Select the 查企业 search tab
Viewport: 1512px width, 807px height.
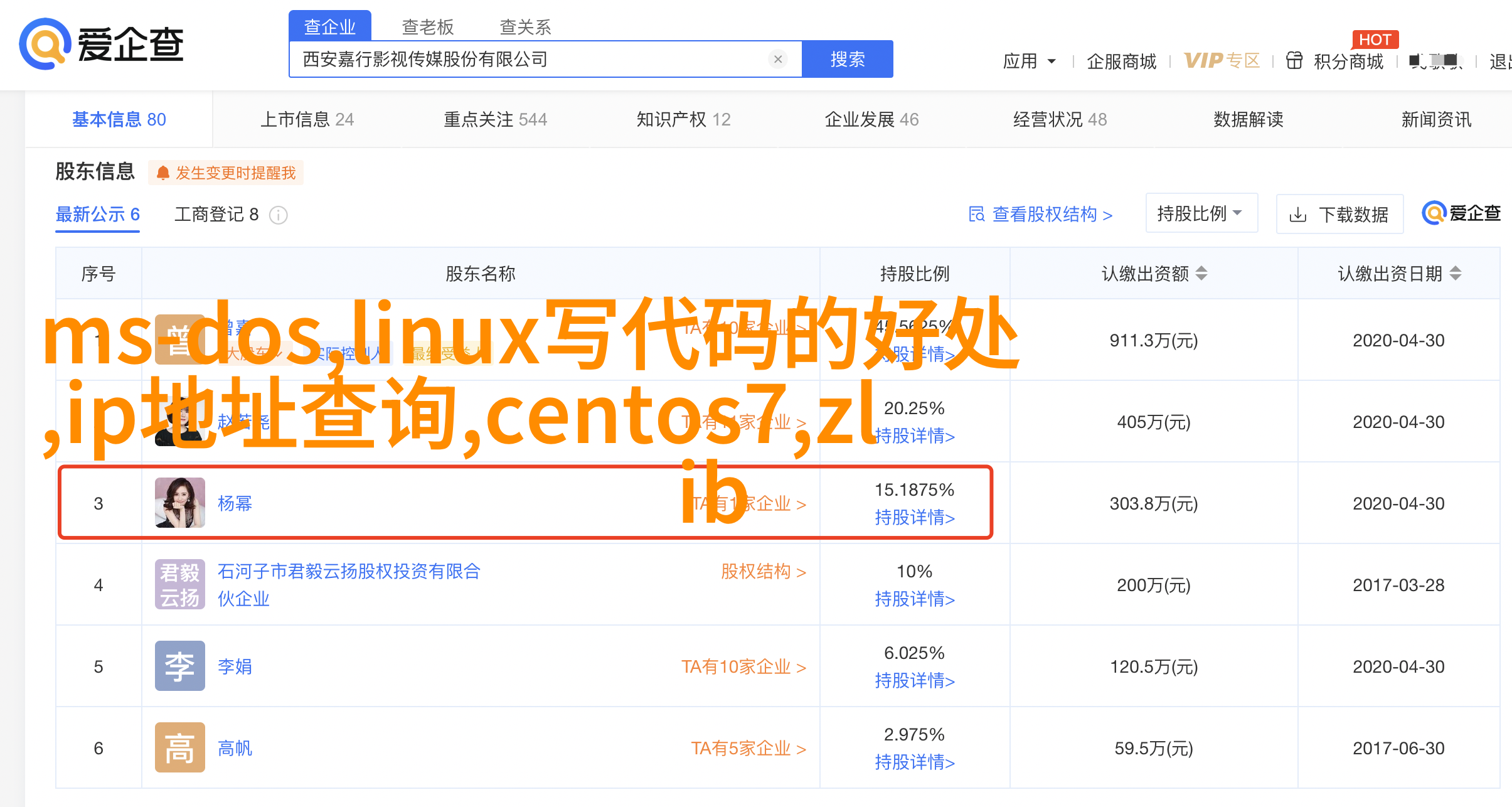coord(330,26)
